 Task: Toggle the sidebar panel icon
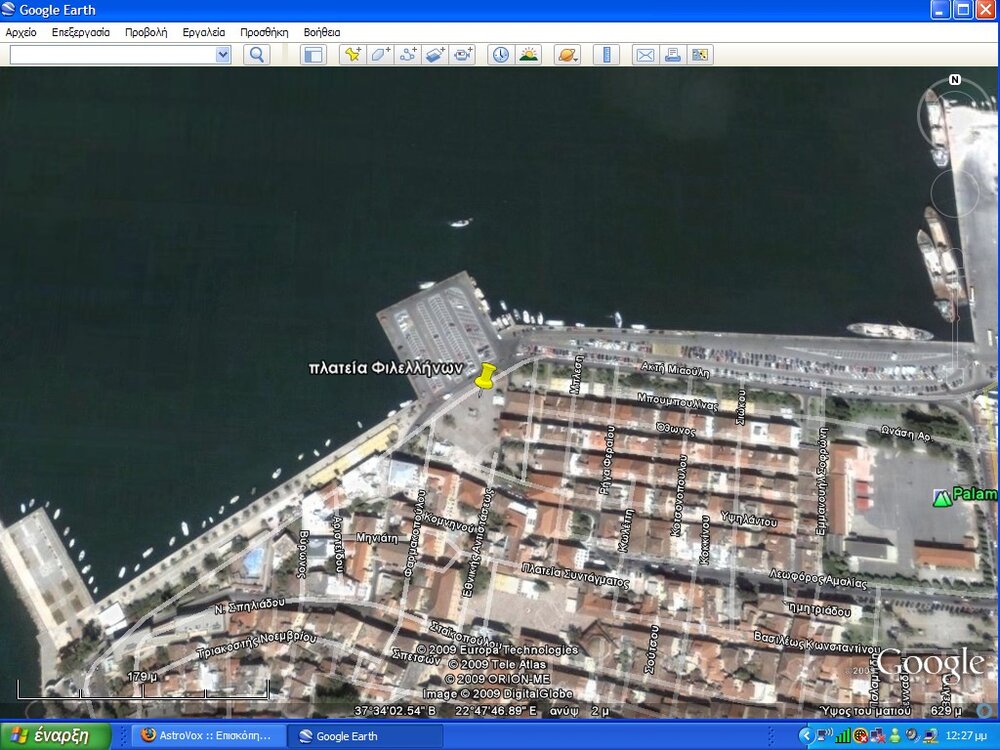pyautogui.click(x=313, y=55)
